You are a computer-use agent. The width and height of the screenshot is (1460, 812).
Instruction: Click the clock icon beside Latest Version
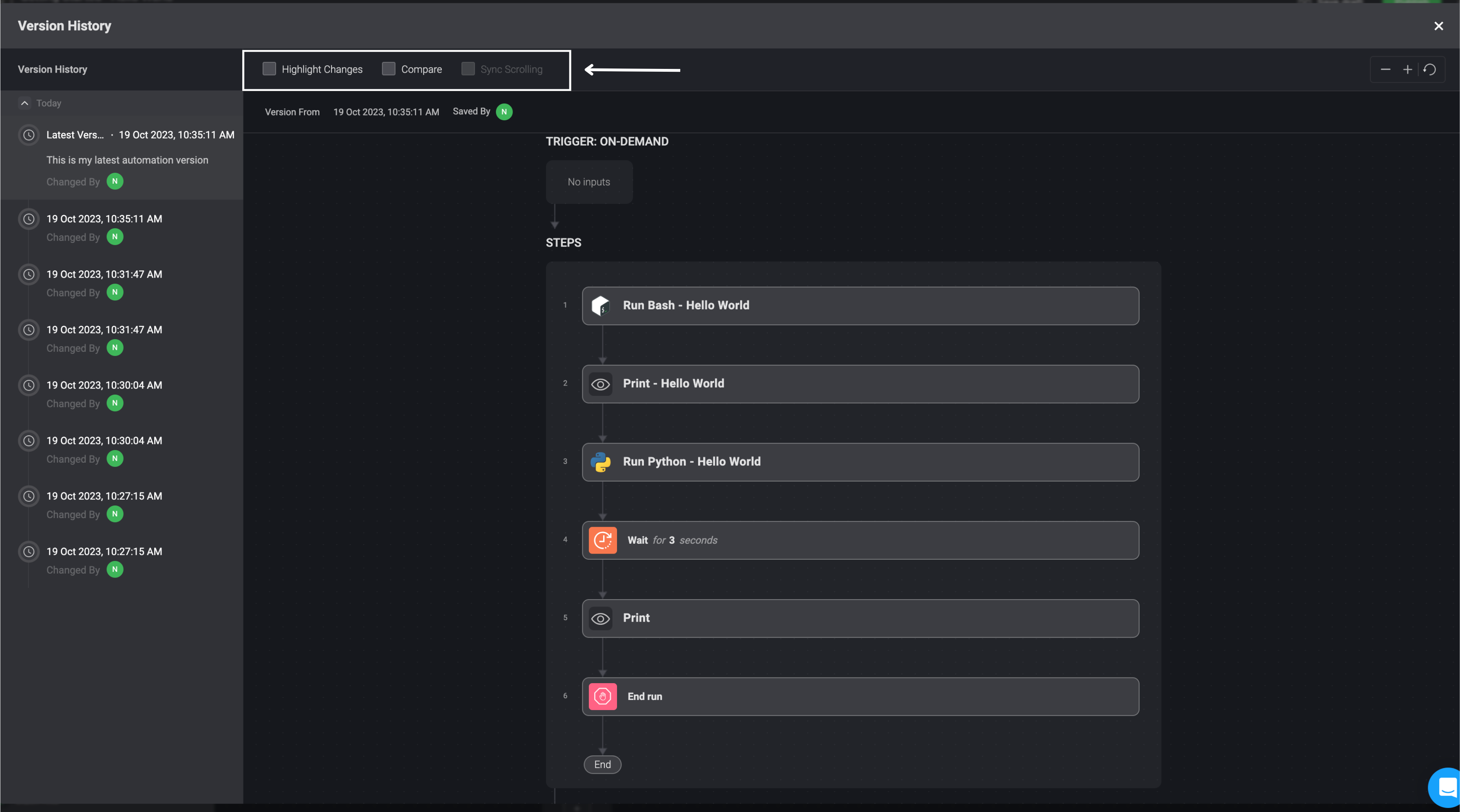28,135
